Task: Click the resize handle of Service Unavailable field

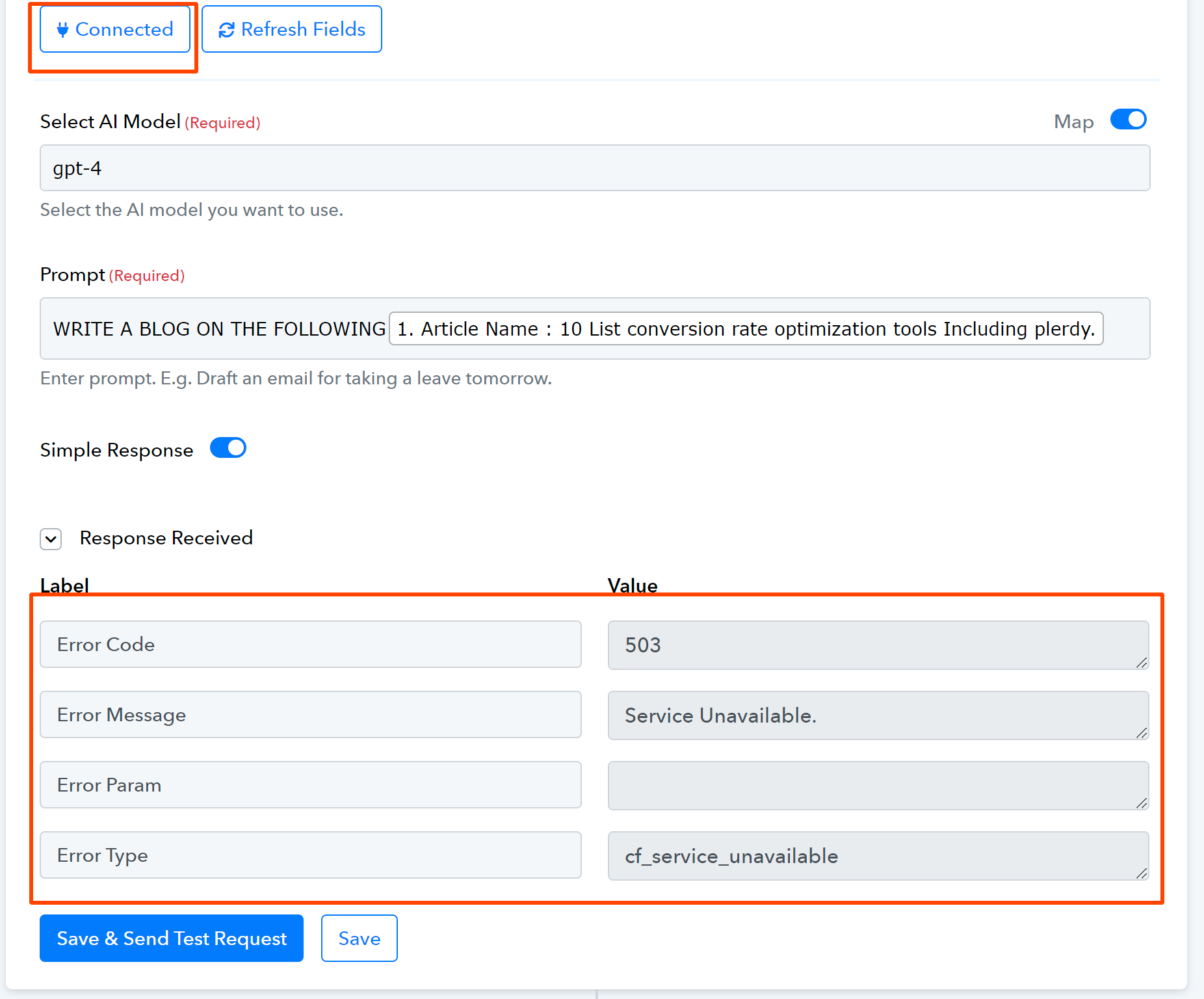Action: pyautogui.click(x=1142, y=733)
